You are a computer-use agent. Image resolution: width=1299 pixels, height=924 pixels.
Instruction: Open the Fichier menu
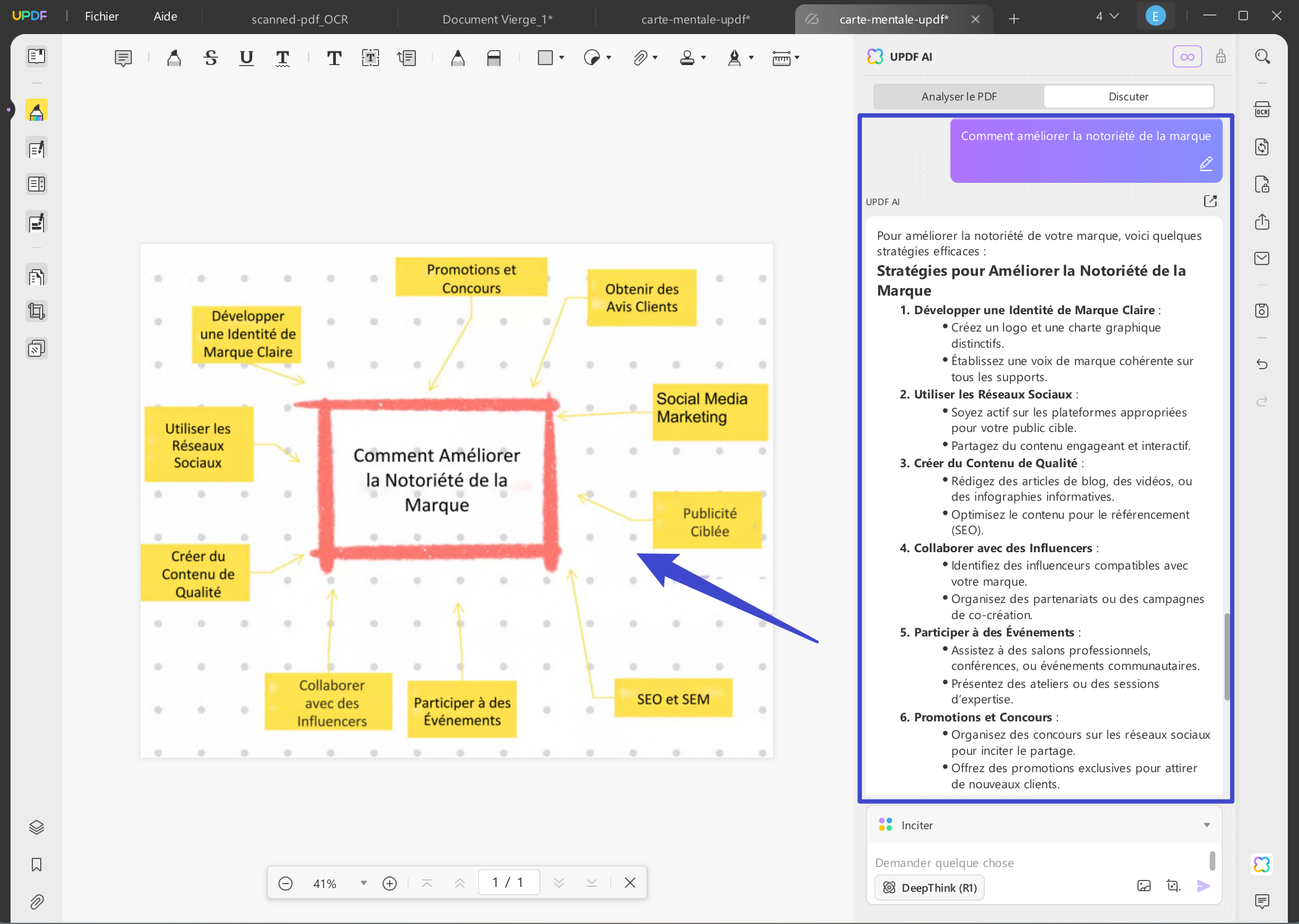(101, 16)
